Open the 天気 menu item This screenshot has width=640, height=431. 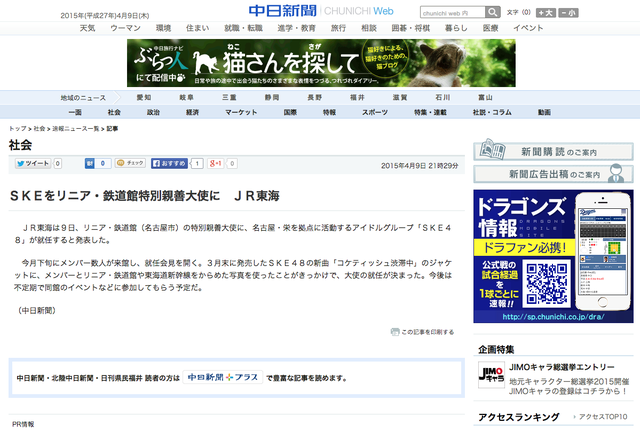87,28
